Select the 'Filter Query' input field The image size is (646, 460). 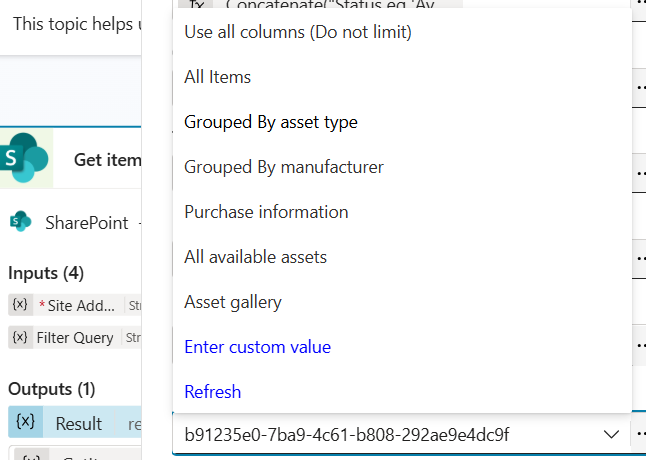tap(75, 338)
